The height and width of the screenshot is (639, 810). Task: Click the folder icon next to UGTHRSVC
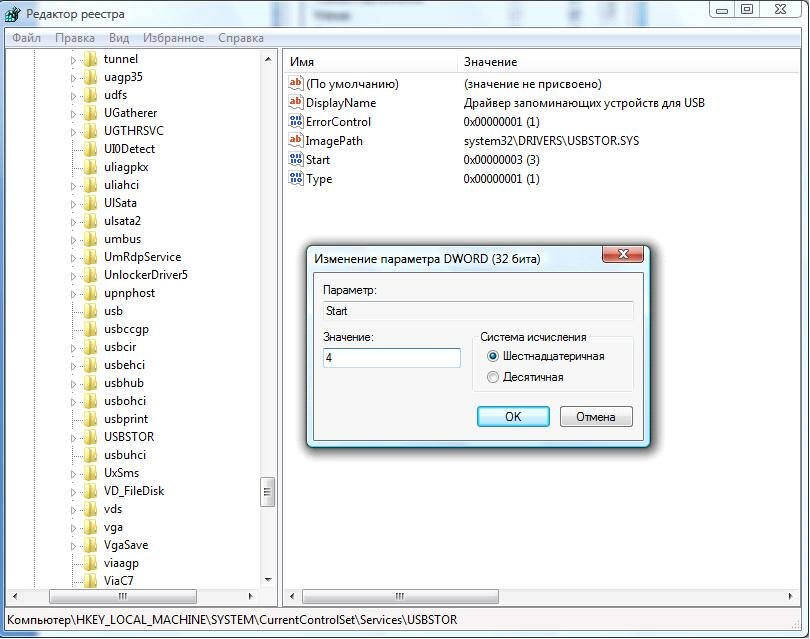(x=90, y=131)
